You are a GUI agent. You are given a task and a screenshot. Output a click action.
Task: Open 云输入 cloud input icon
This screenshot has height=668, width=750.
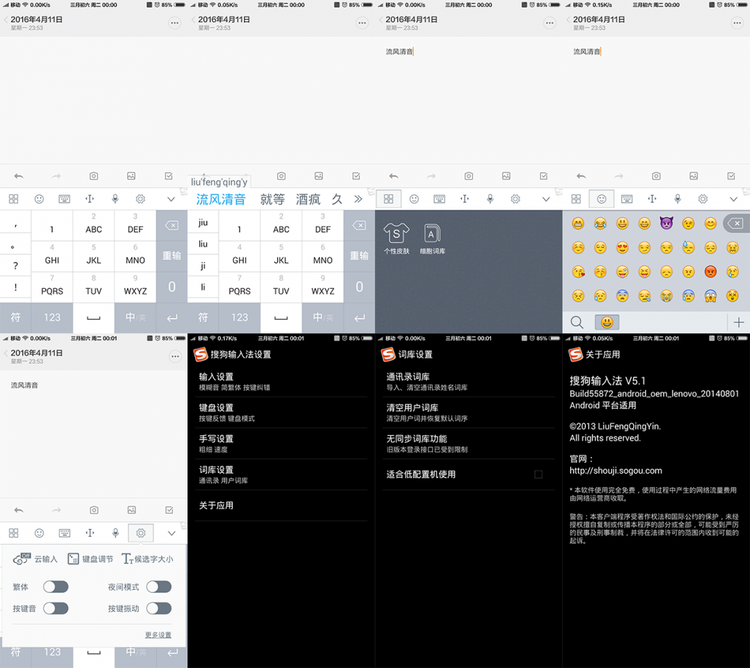(21, 559)
